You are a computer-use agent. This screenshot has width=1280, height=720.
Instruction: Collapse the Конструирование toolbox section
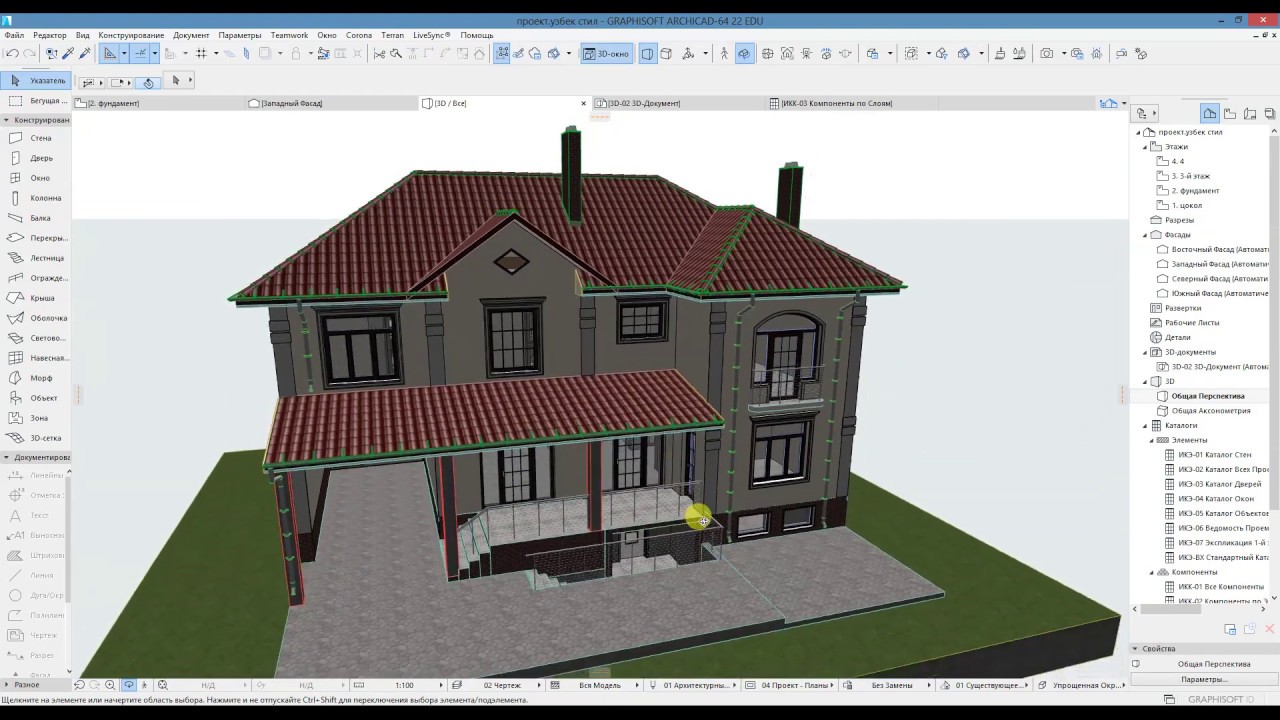(x=6, y=120)
